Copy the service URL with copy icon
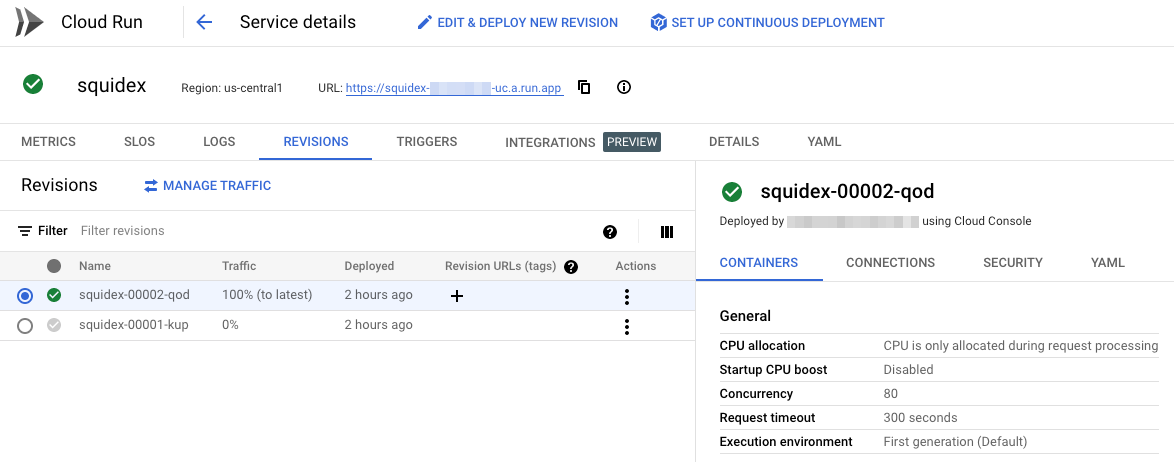The width and height of the screenshot is (1174, 462). 584,87
